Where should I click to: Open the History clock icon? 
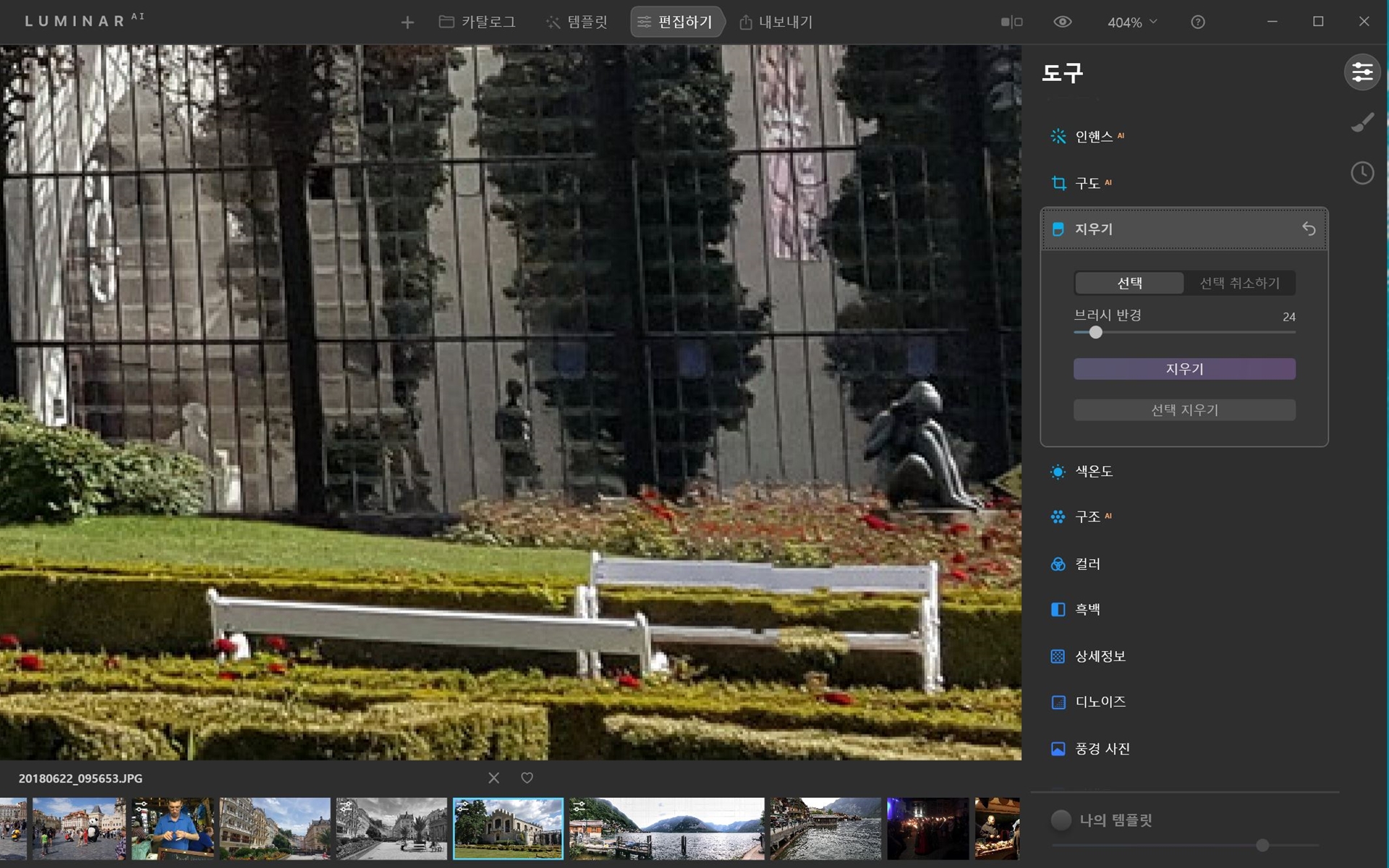pos(1362,173)
